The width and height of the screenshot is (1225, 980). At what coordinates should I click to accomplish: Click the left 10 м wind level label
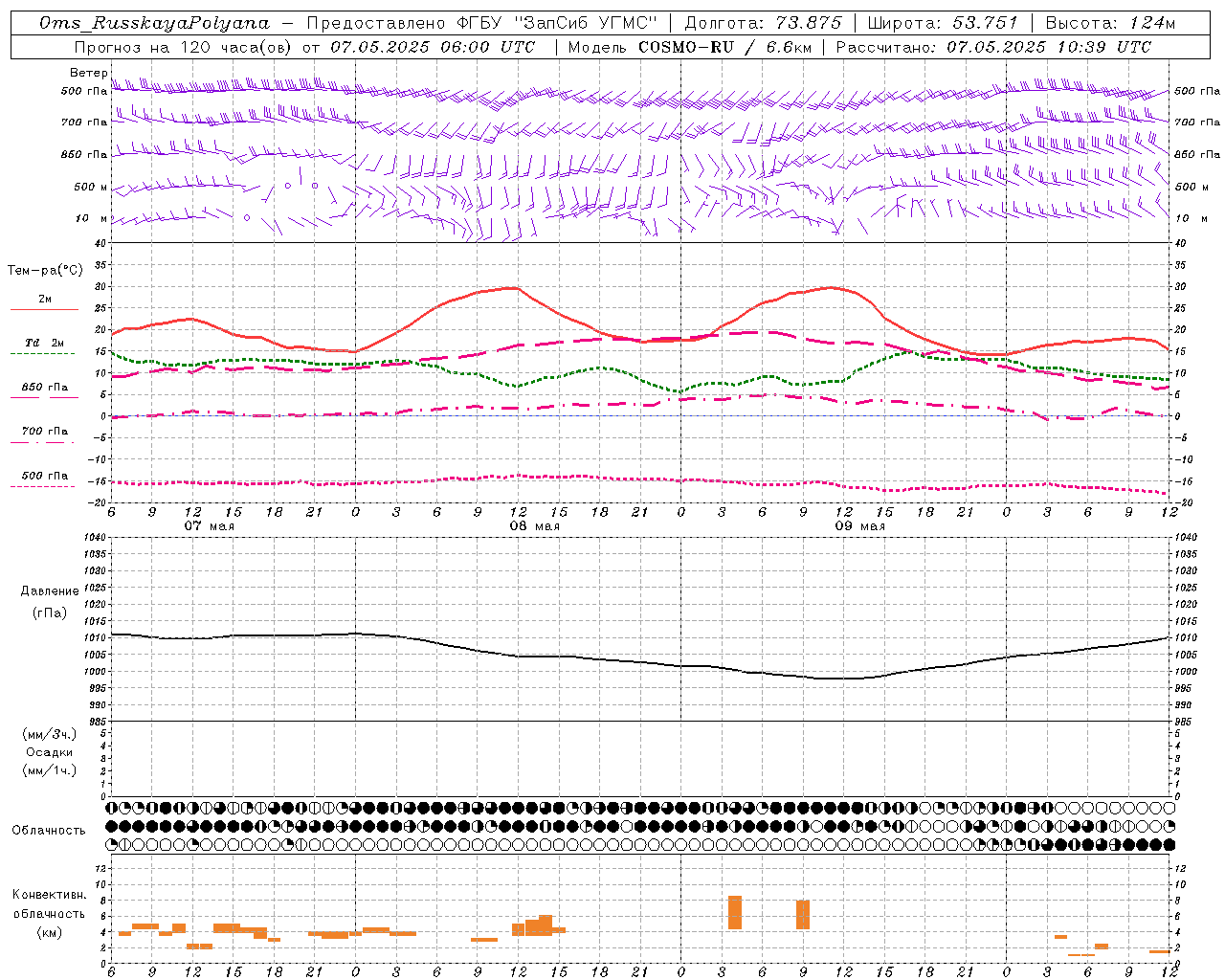click(92, 218)
